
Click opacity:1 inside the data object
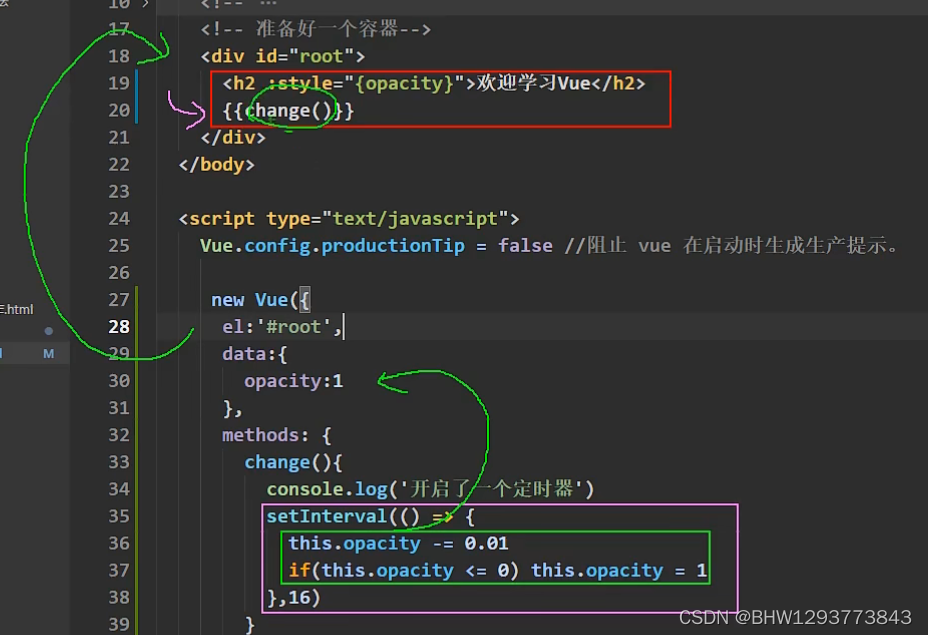[294, 381]
